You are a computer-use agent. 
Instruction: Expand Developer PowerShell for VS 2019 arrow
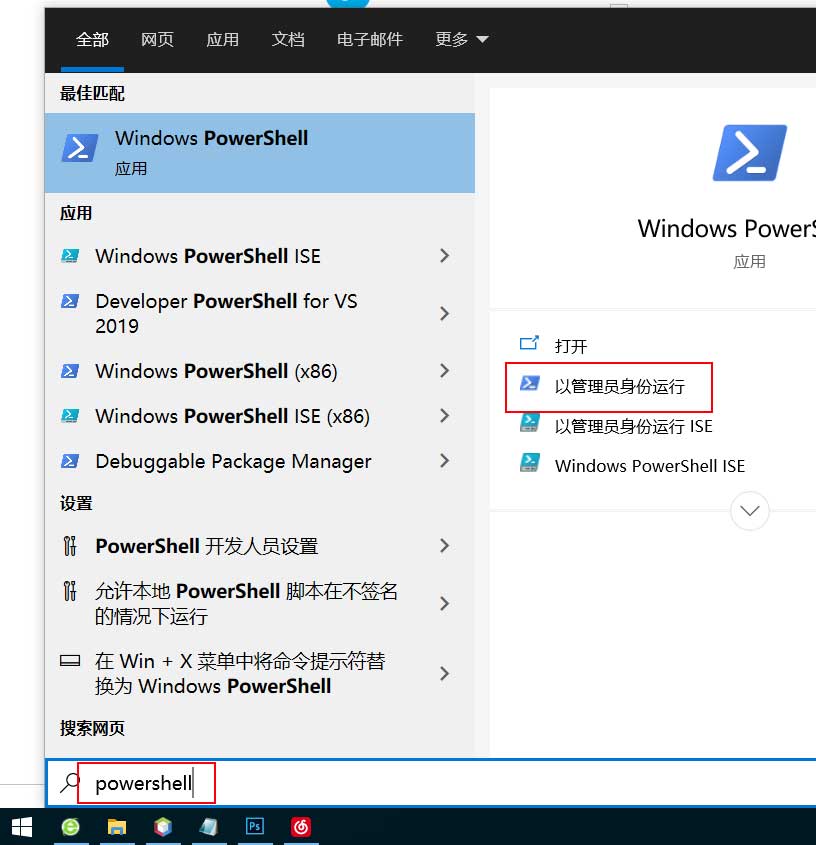tap(445, 313)
